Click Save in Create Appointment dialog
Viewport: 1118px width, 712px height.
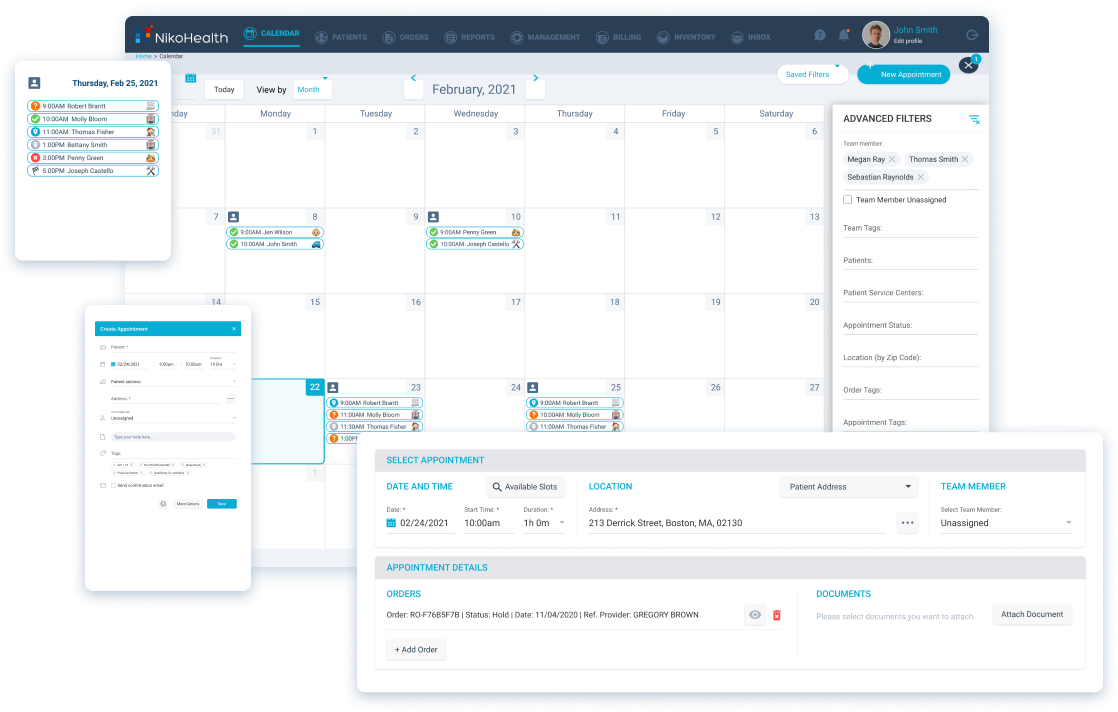pos(222,504)
